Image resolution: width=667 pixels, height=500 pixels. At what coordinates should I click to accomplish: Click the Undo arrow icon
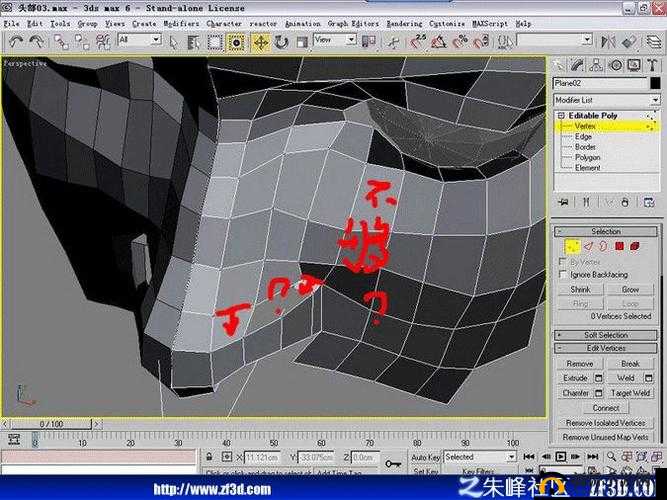16,42
